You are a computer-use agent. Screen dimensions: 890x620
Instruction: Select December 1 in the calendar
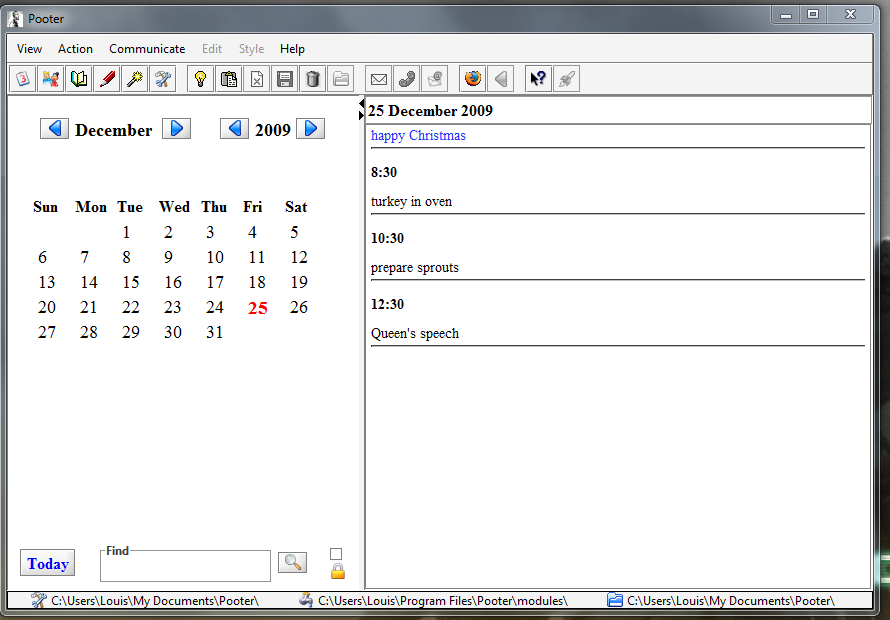pyautogui.click(x=126, y=232)
